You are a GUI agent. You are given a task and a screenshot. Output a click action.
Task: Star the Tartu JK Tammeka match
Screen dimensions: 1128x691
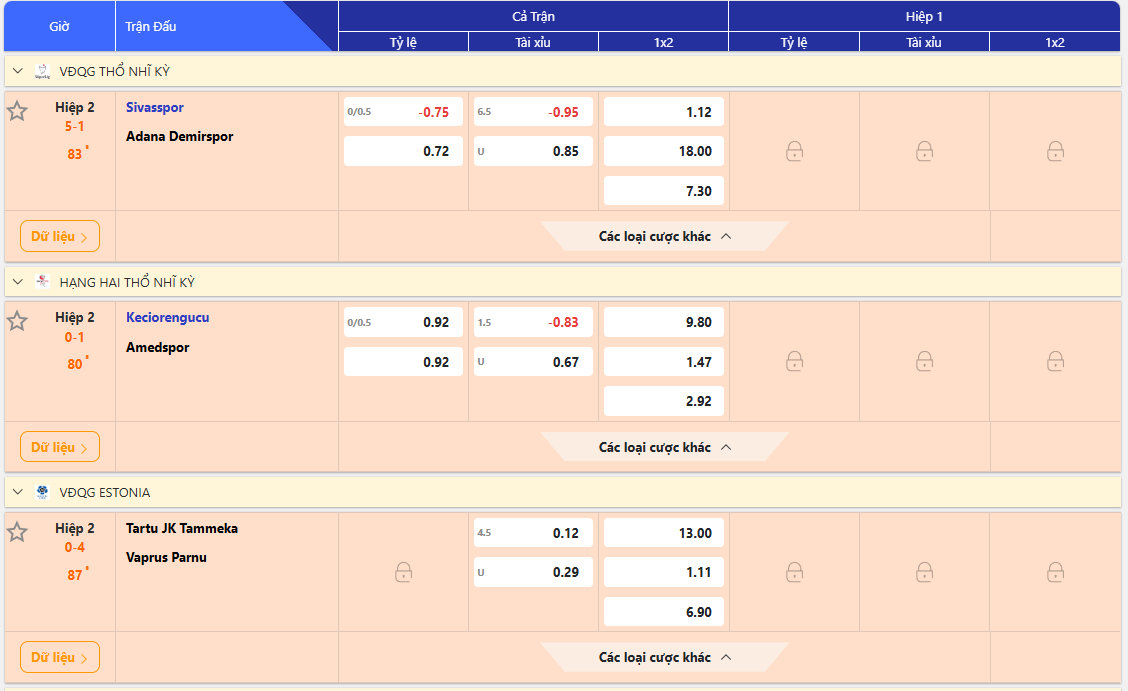(17, 532)
